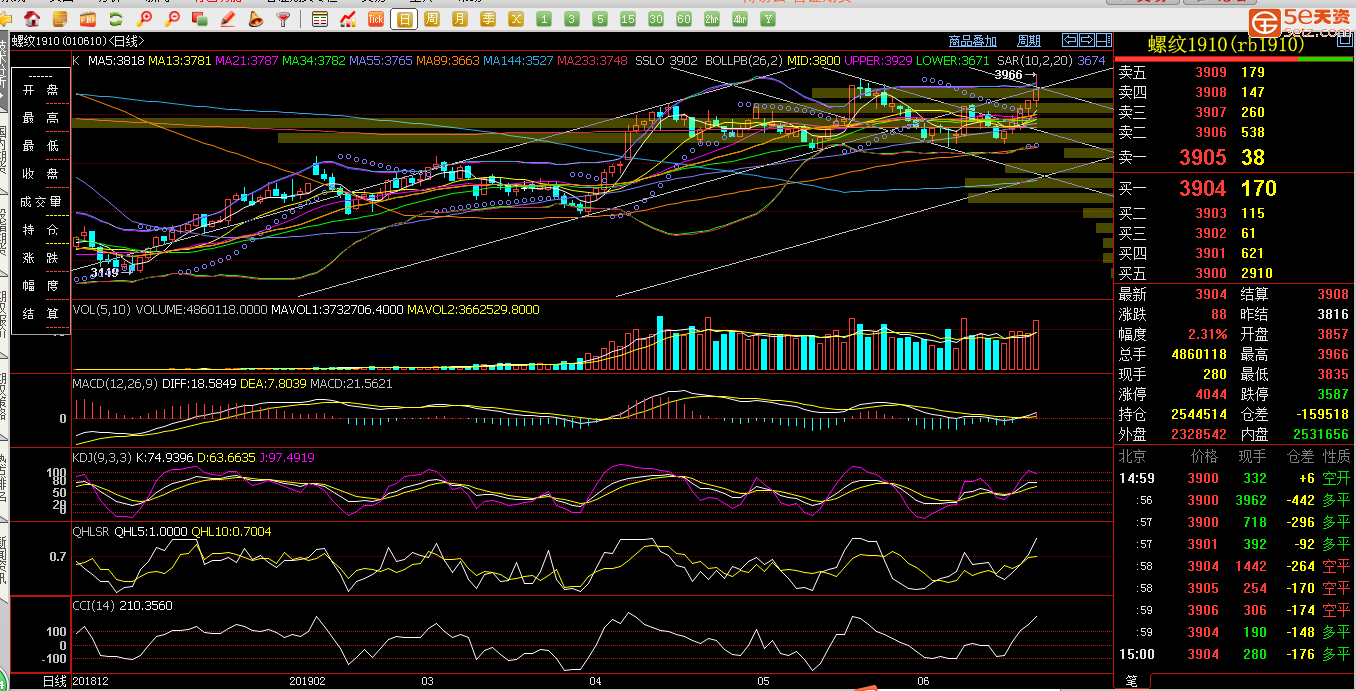This screenshot has width=1356, height=691.
Task: Switch to 5-minute period
Action: pos(600,19)
